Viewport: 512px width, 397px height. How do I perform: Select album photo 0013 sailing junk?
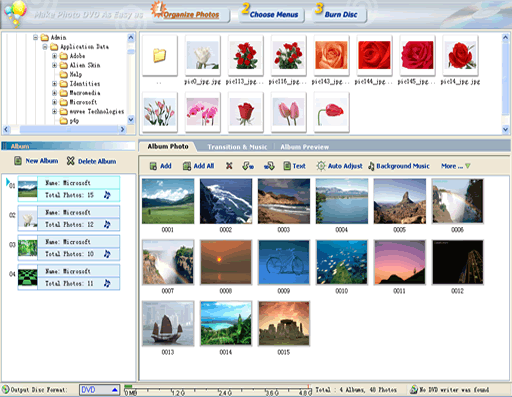click(168, 323)
